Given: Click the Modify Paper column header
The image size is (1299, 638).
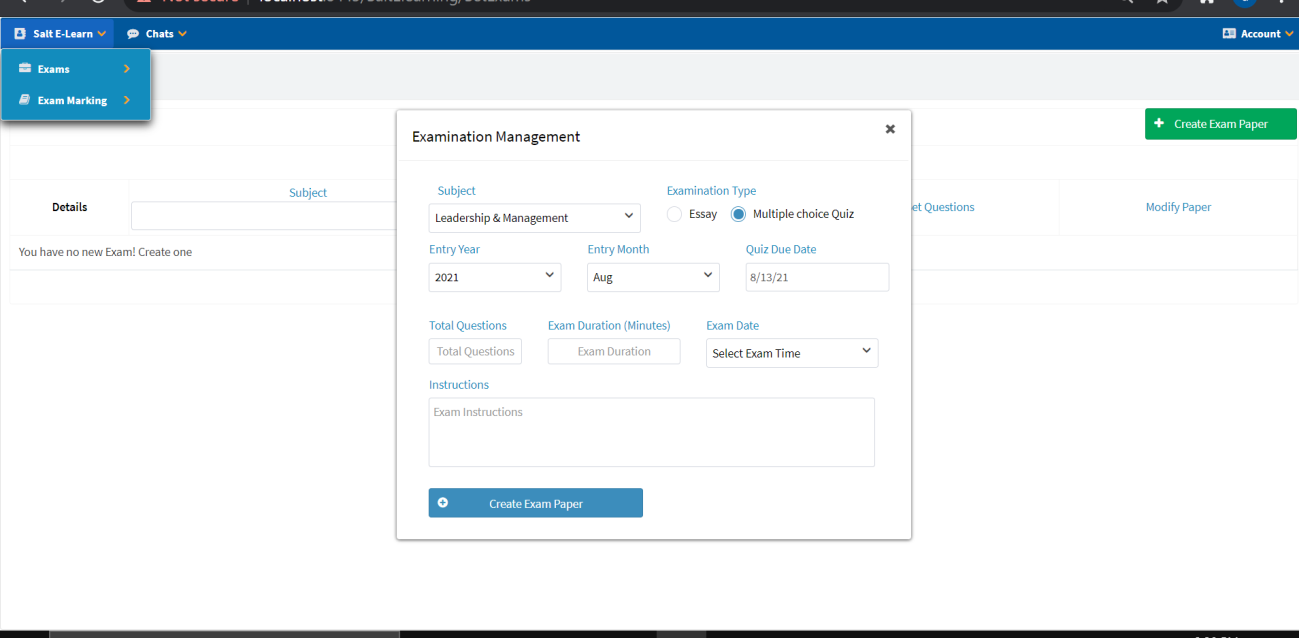Looking at the screenshot, I should 1178,207.
